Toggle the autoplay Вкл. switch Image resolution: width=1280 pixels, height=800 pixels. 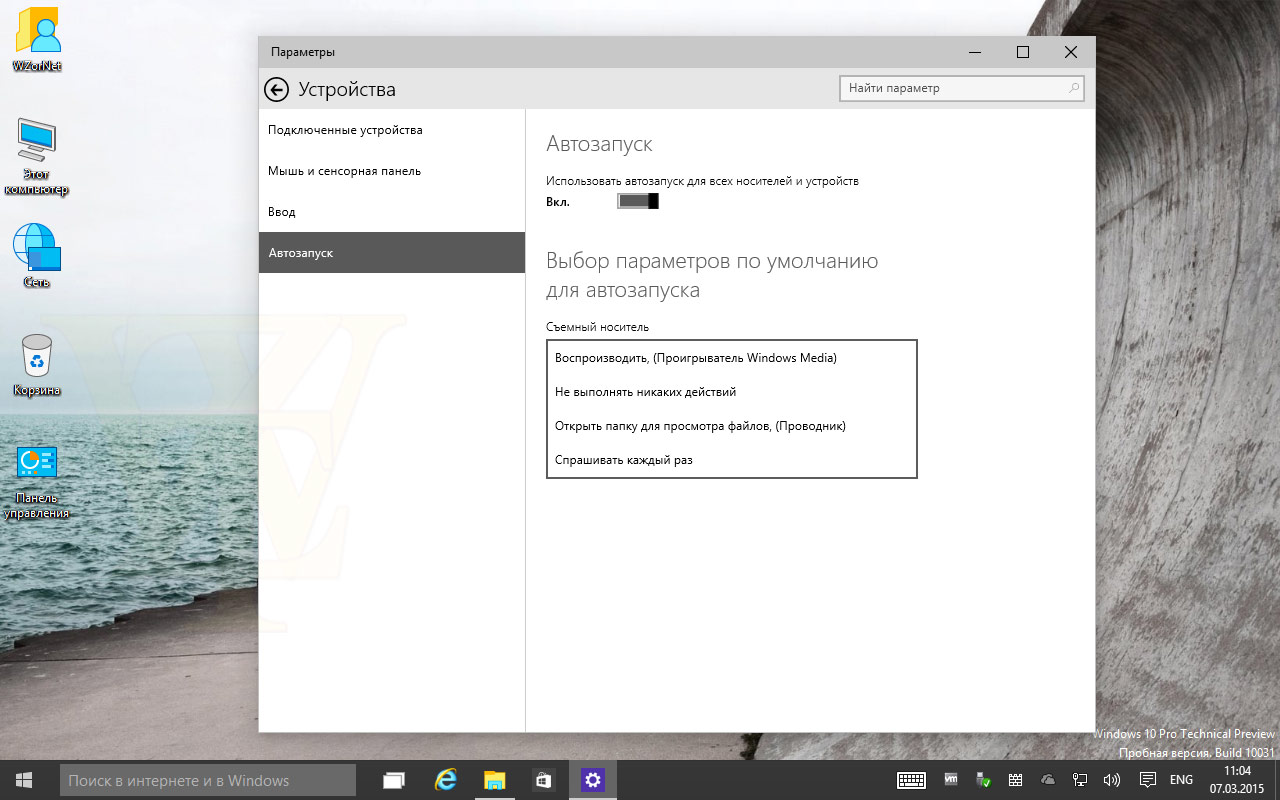(638, 201)
